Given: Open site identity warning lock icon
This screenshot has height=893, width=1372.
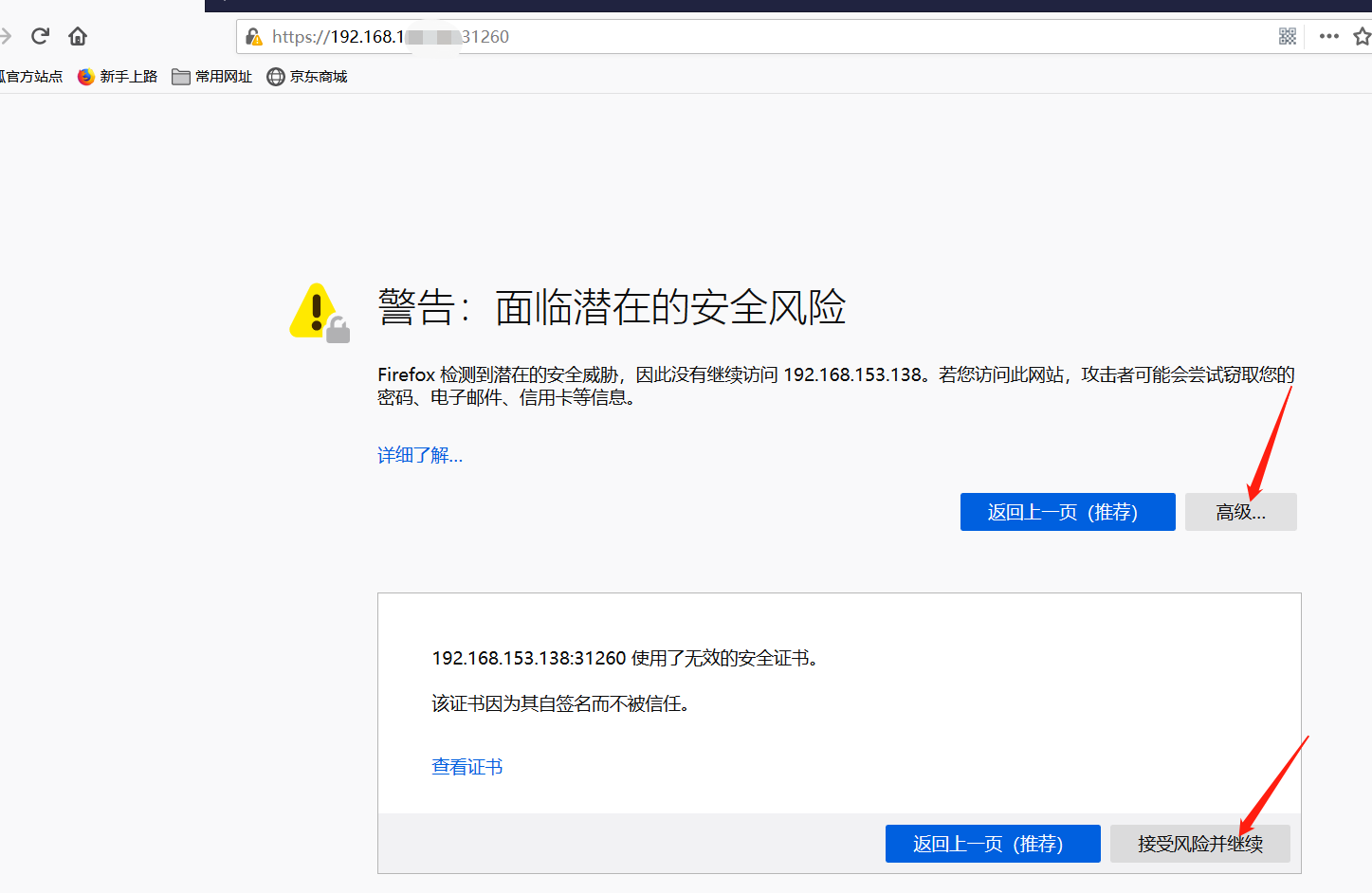Looking at the screenshot, I should click(254, 37).
